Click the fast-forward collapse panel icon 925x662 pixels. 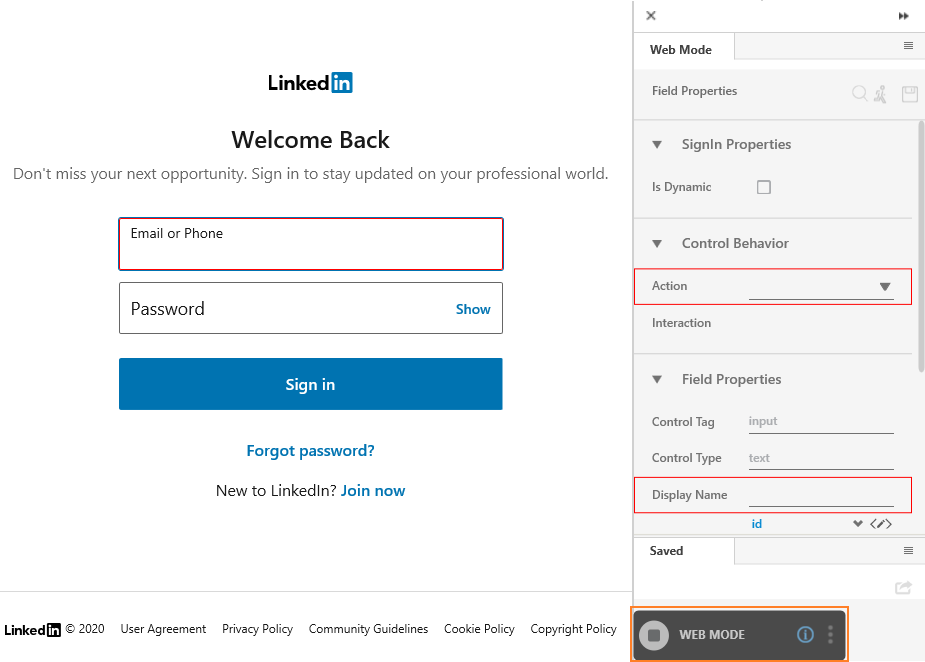coord(904,16)
